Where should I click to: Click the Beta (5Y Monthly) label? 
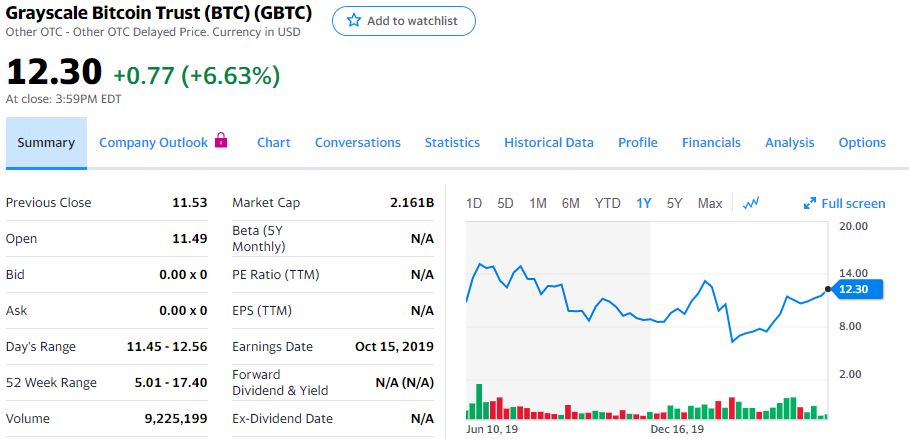pyautogui.click(x=259, y=238)
